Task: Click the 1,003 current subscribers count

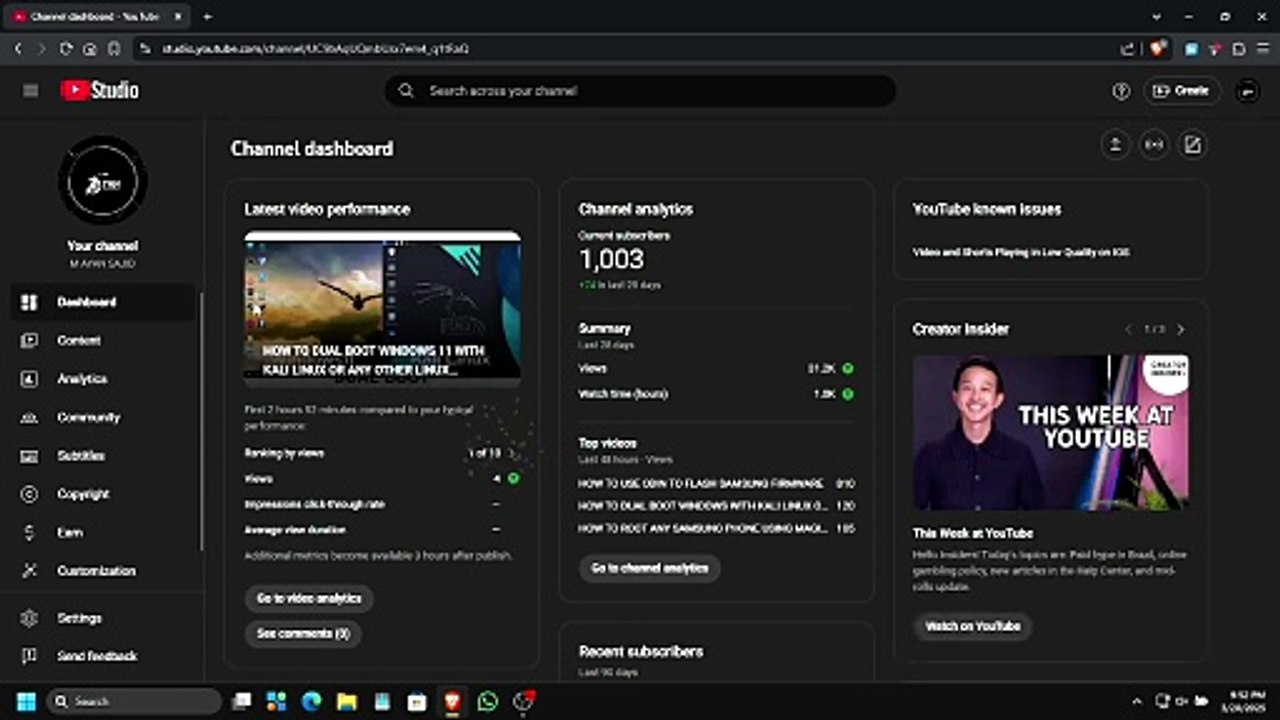Action: tap(611, 260)
